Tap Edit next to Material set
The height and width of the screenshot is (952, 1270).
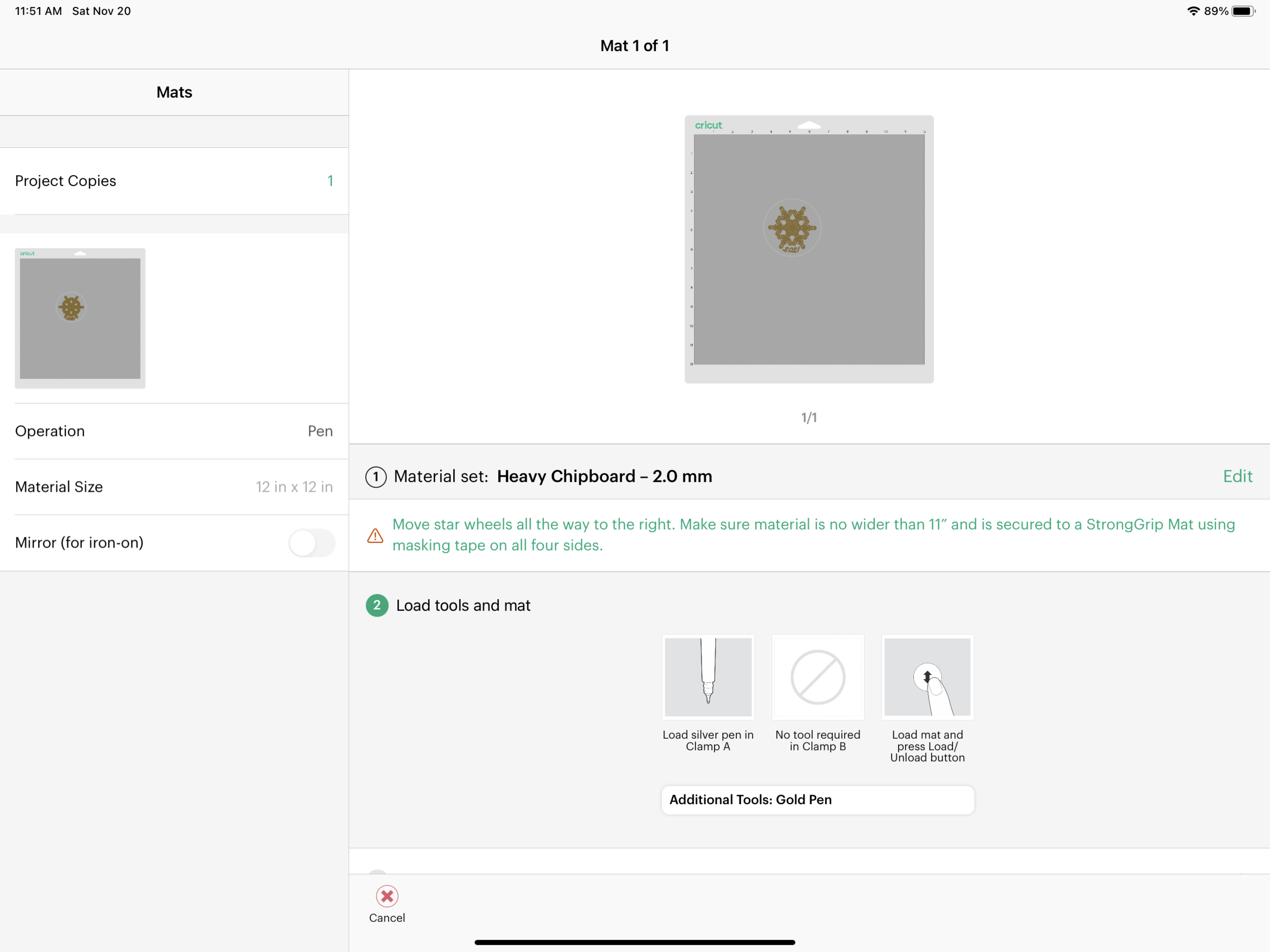[1237, 477]
